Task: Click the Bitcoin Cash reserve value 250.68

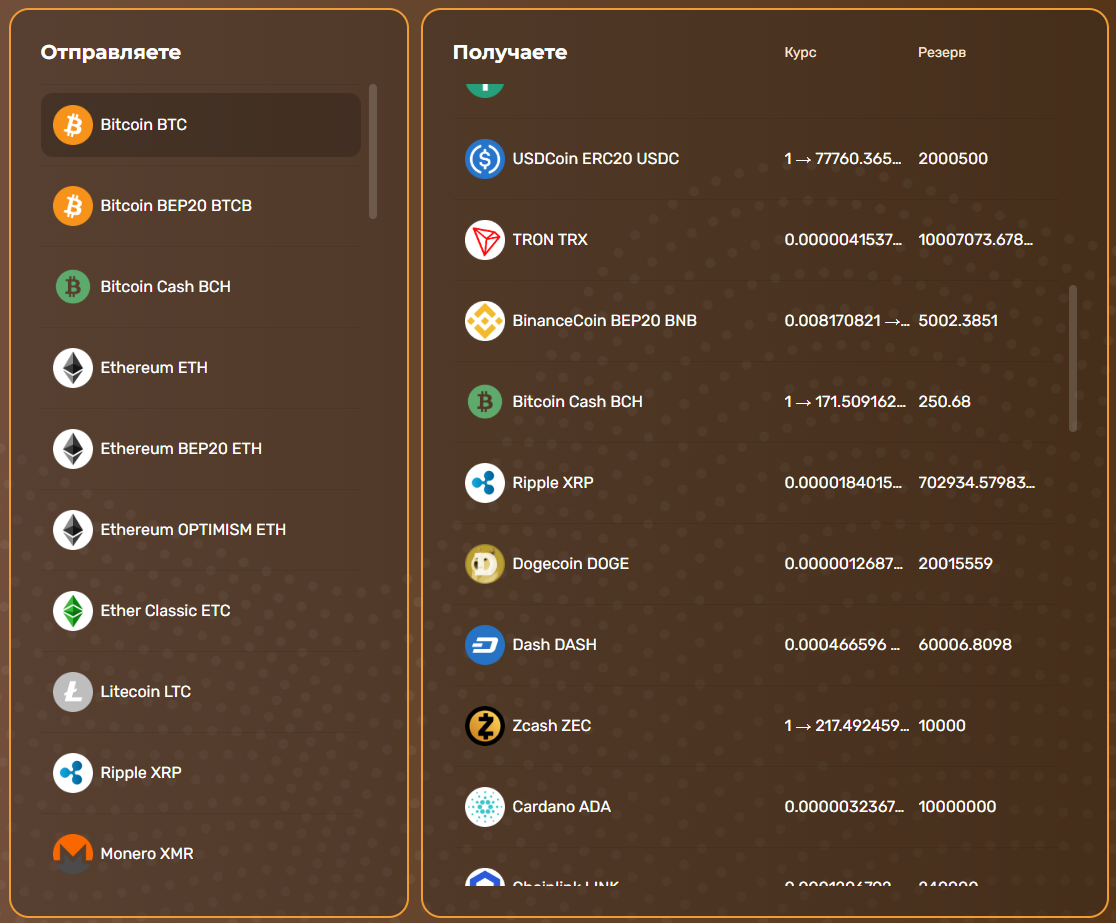Action: click(944, 402)
